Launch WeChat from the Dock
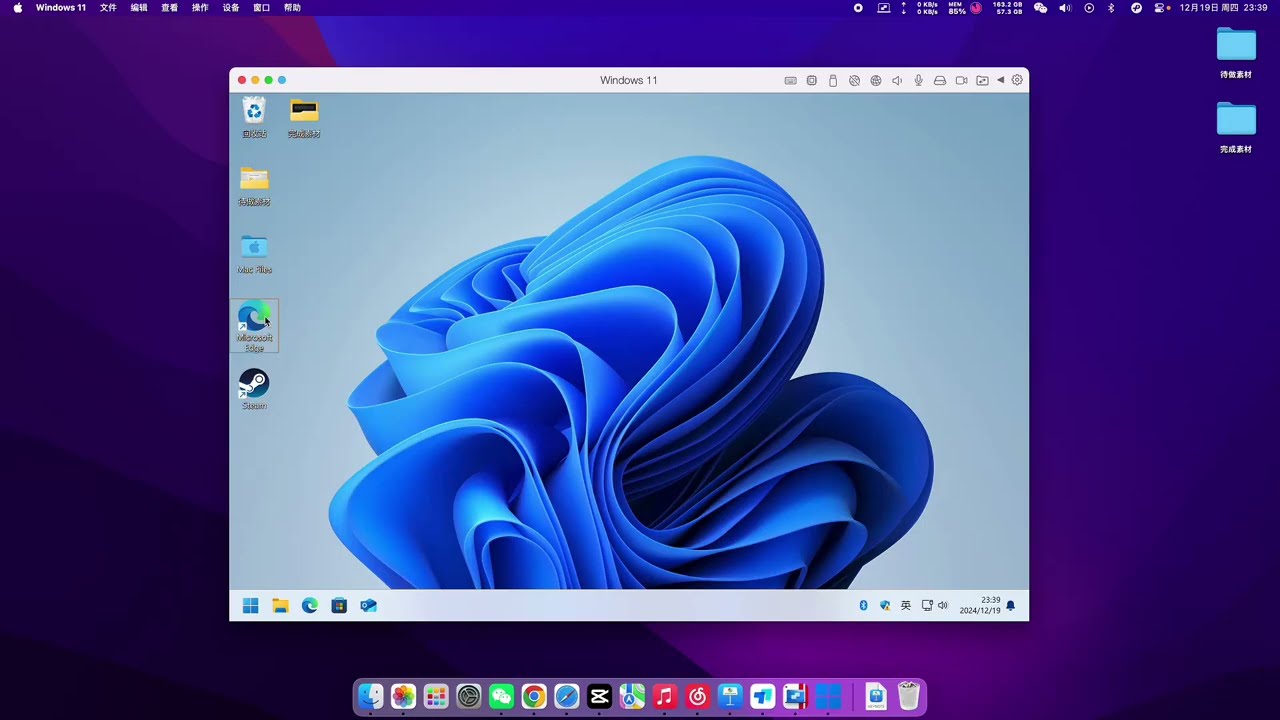The width and height of the screenshot is (1280, 720). pos(501,696)
